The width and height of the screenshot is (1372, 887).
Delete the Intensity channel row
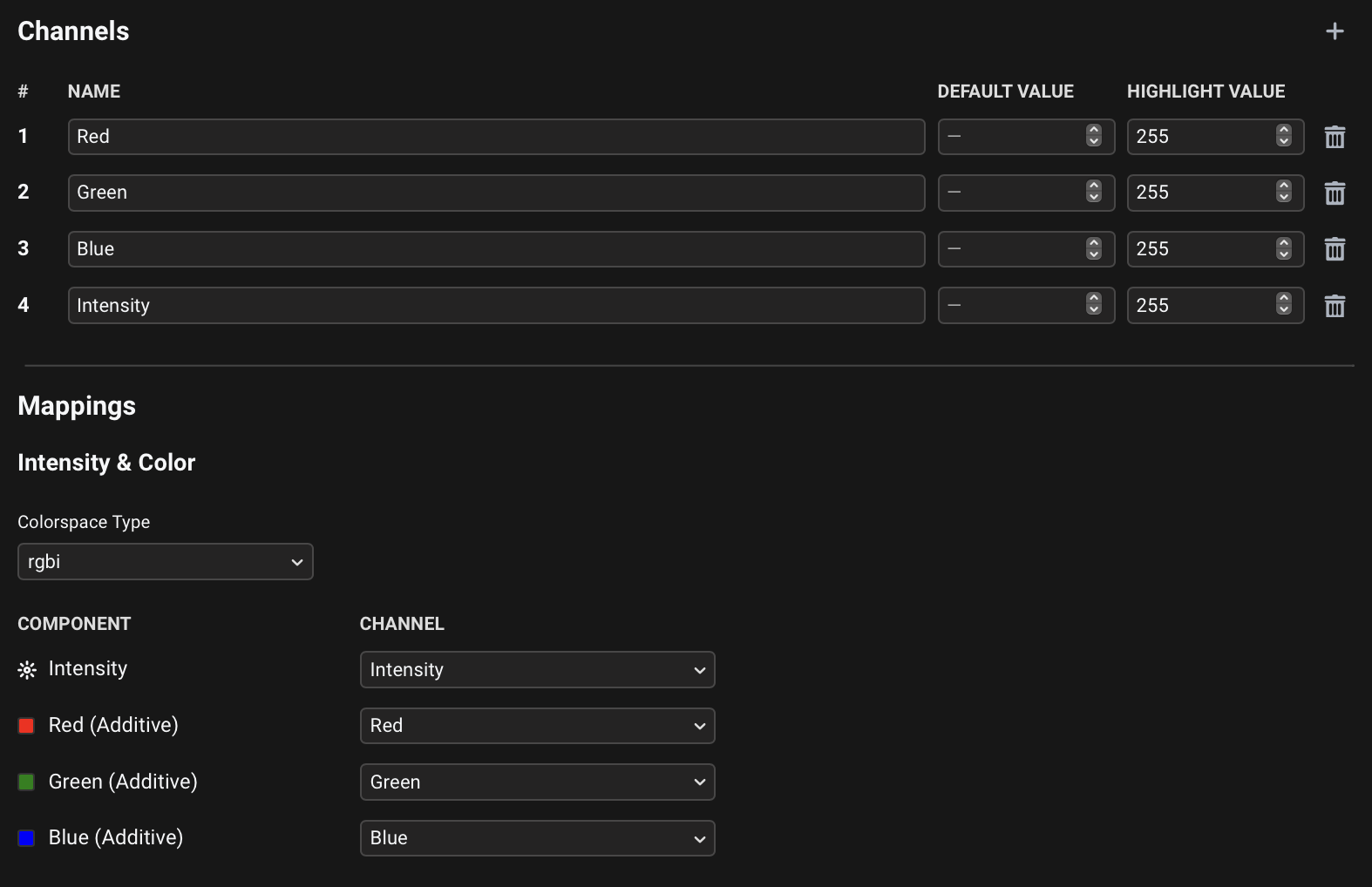click(1335, 306)
